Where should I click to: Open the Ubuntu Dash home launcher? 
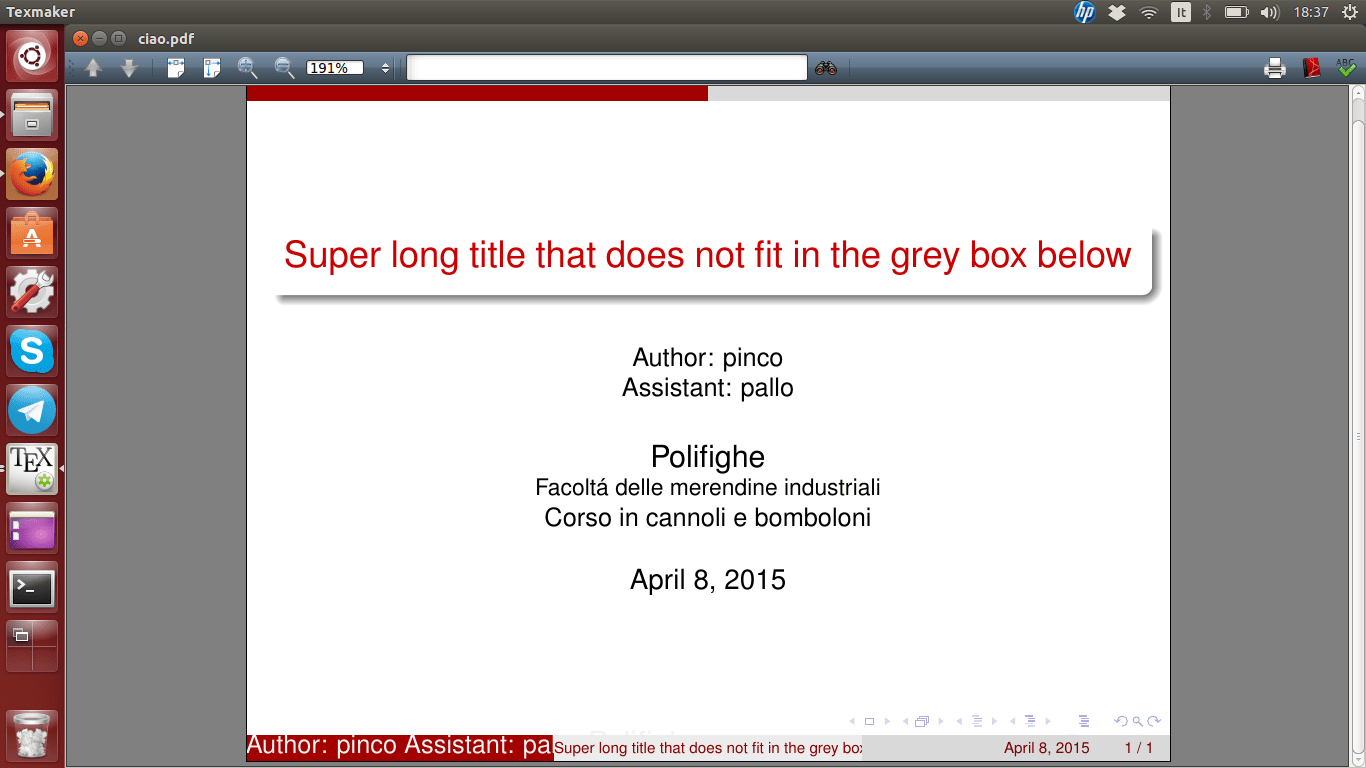pos(32,56)
